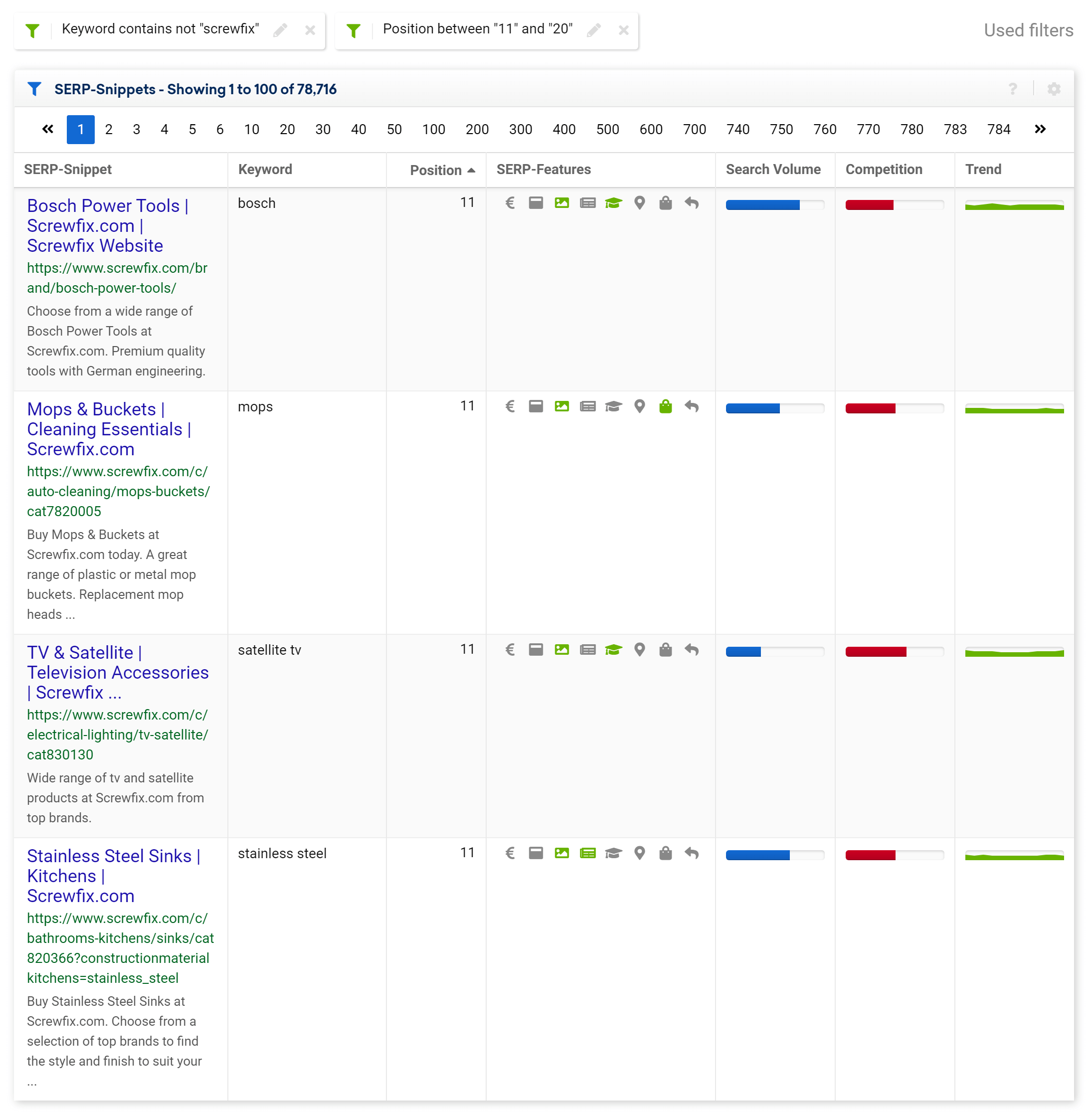This screenshot has height=1112, width=1092.
Task: Click the graduation cap icon in satellite tv row
Action: coord(613,650)
